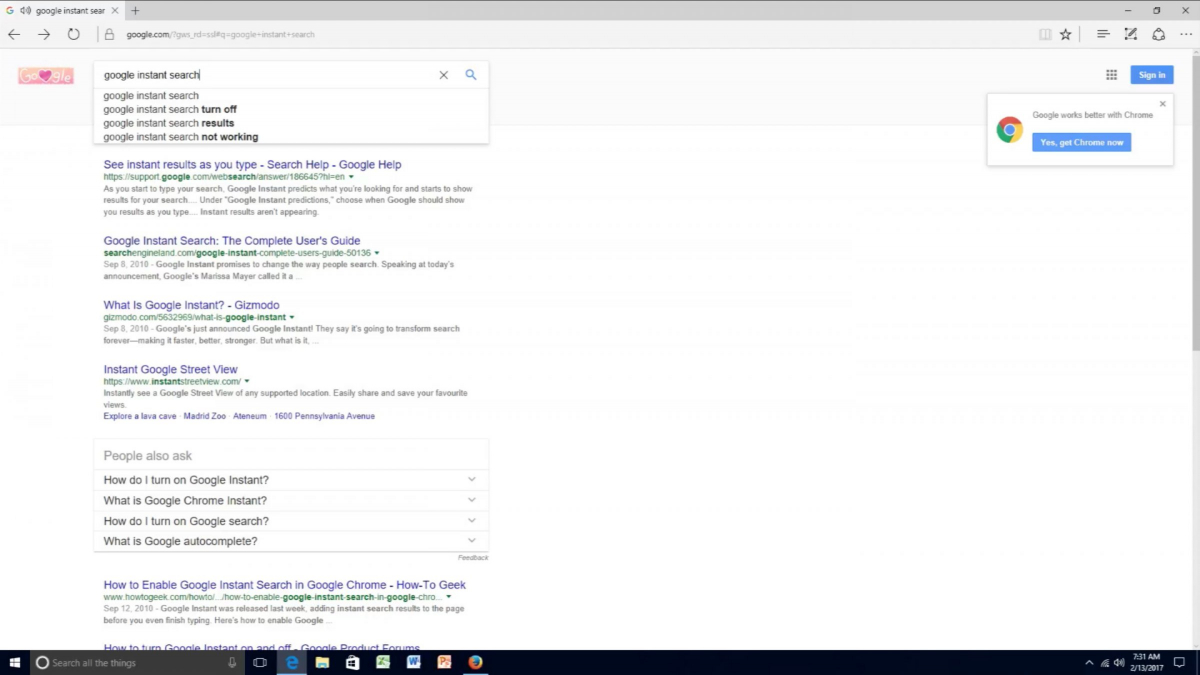This screenshot has width=1200, height=675.
Task: Click the Cortana 'Search all the things' box
Action: pos(135,662)
